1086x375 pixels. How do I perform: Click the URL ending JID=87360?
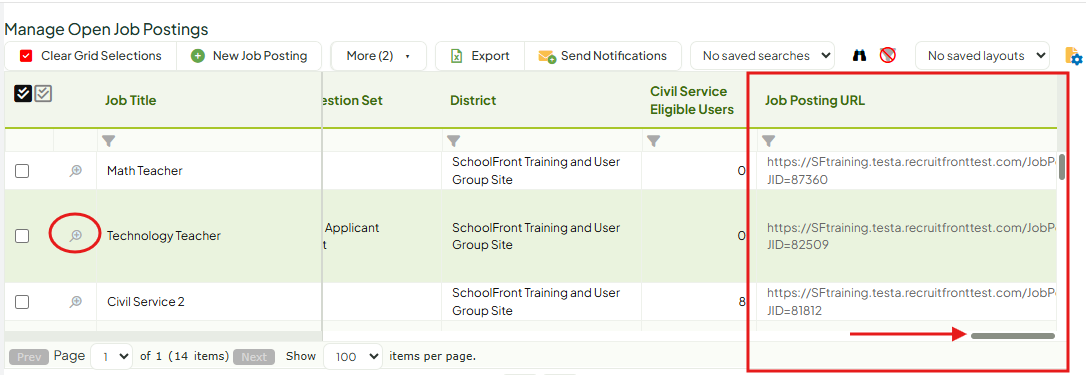click(x=912, y=171)
